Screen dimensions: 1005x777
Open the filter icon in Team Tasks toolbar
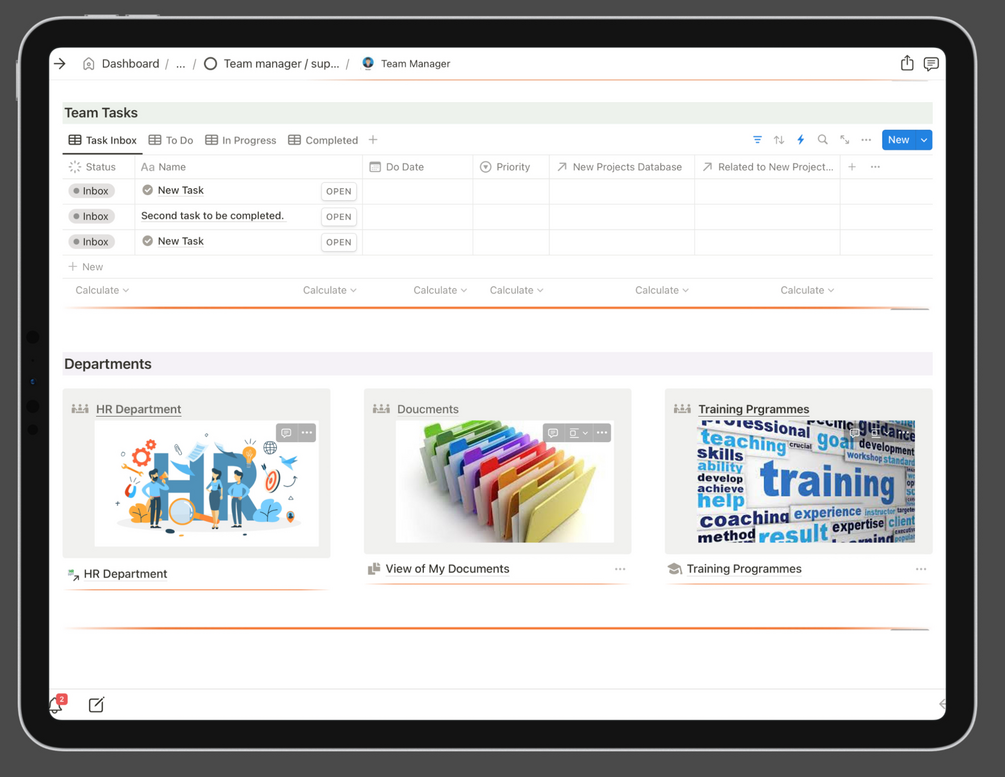click(757, 140)
